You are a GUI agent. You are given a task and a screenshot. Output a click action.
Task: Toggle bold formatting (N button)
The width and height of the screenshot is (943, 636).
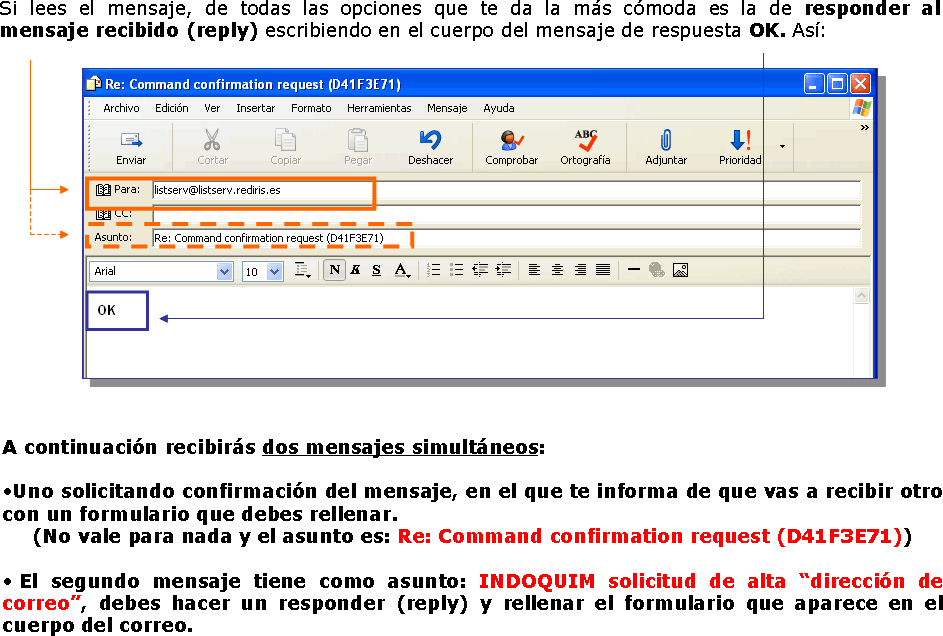(334, 270)
